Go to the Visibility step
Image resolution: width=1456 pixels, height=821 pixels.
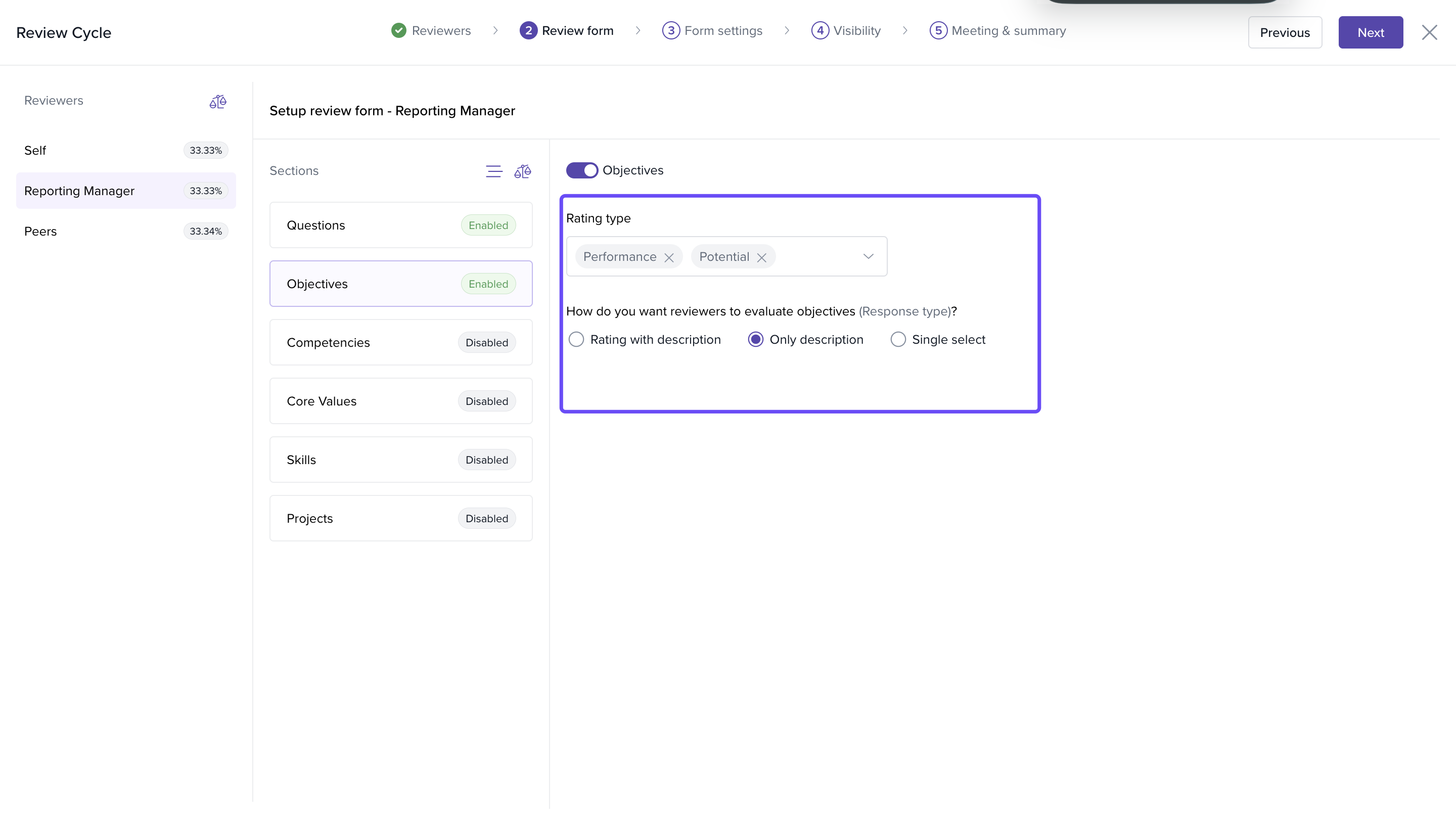pos(856,30)
